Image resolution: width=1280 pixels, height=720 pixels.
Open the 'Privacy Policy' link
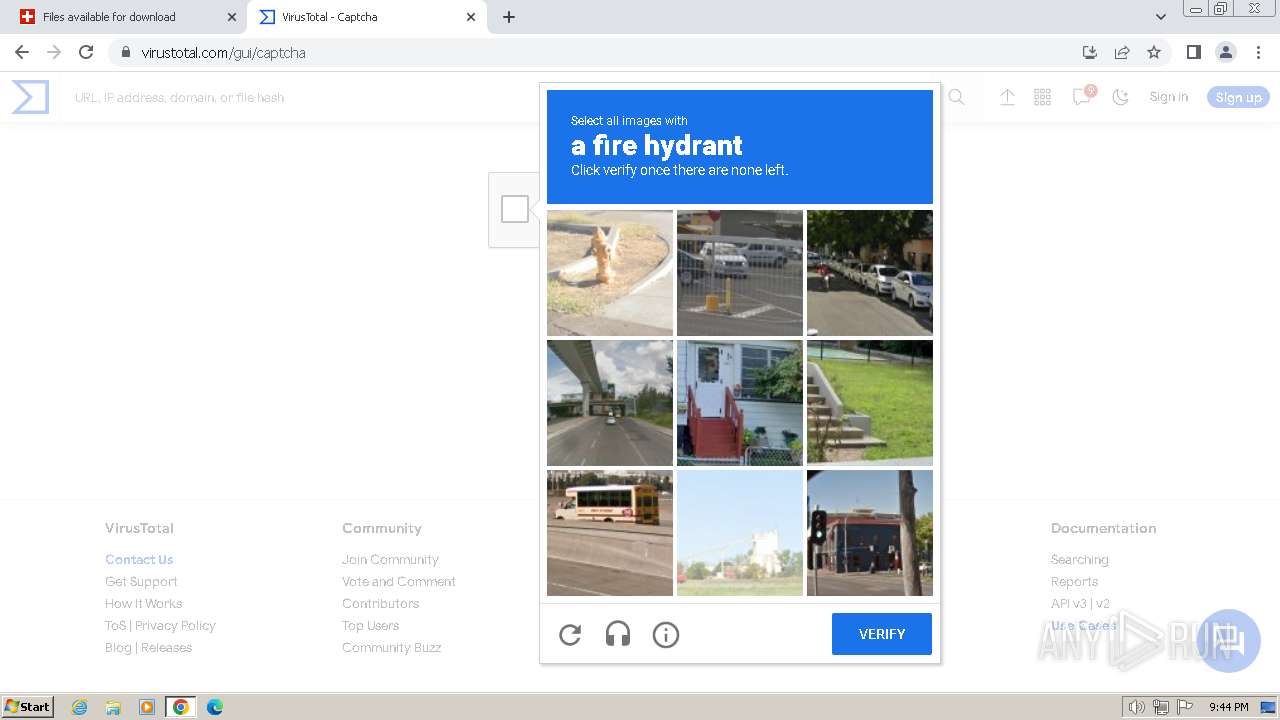(175, 625)
